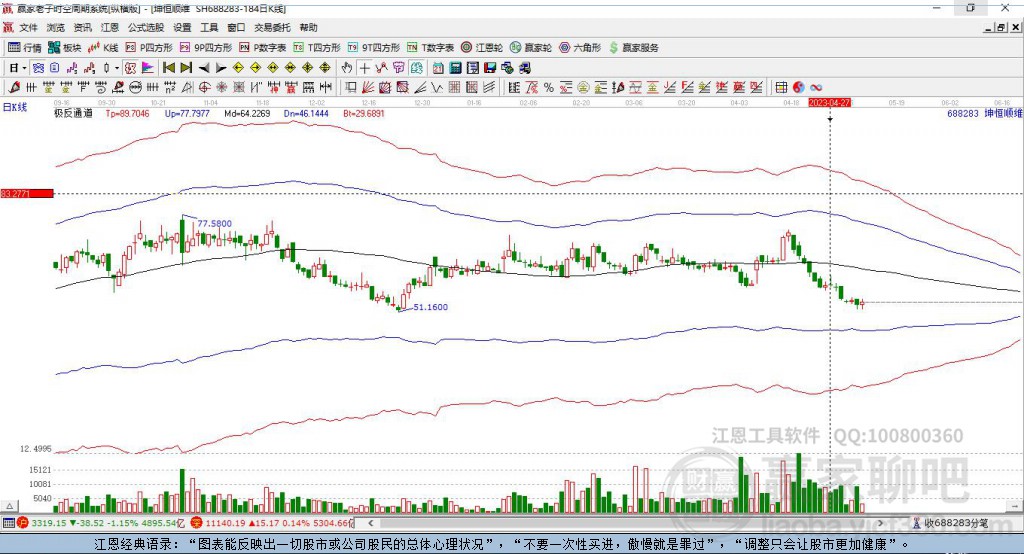Screen dimensions: 1024x554
Task: Click the 日K线 label
Action: pos(15,108)
